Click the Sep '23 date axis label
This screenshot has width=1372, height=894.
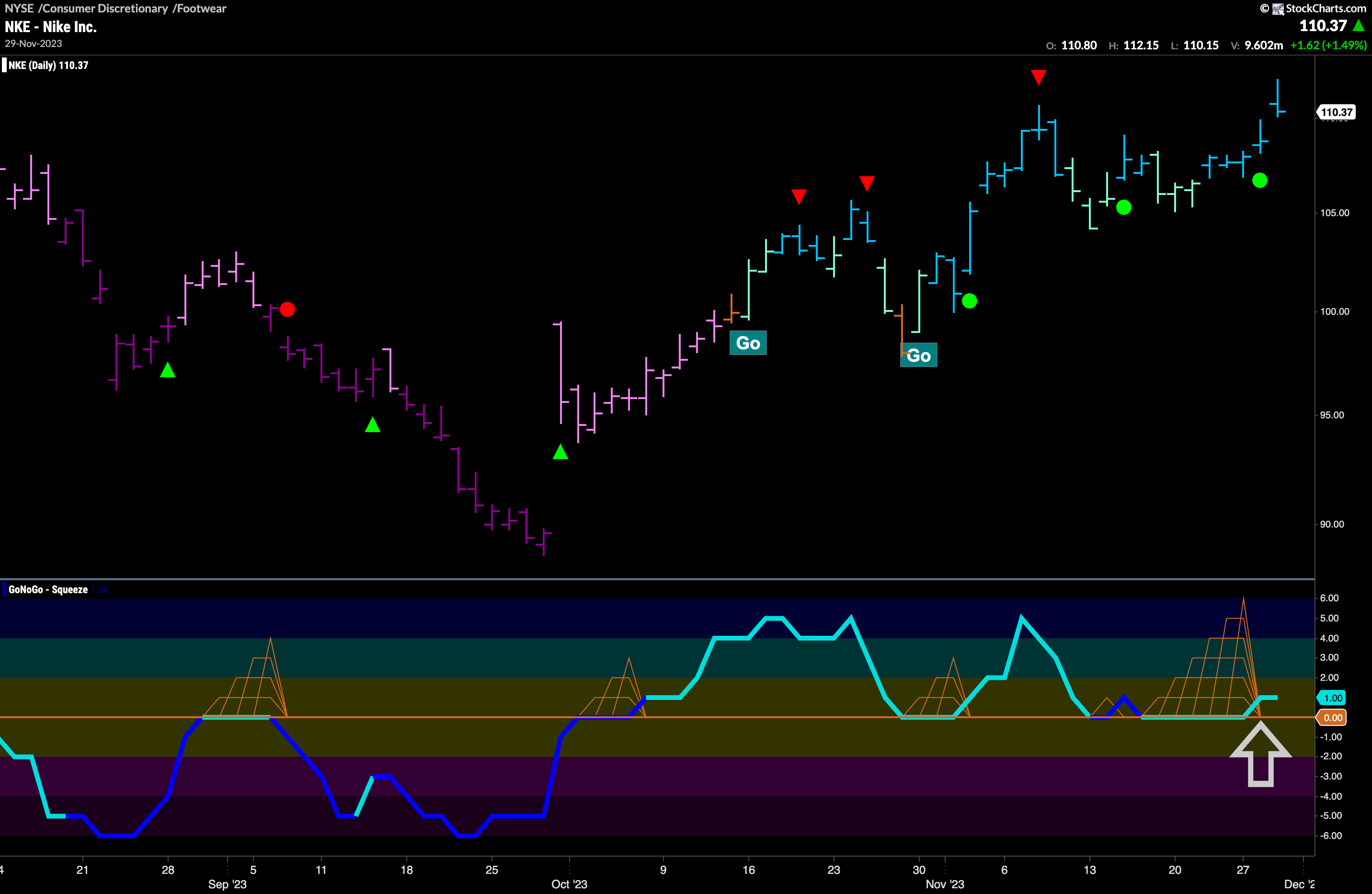[x=227, y=884]
